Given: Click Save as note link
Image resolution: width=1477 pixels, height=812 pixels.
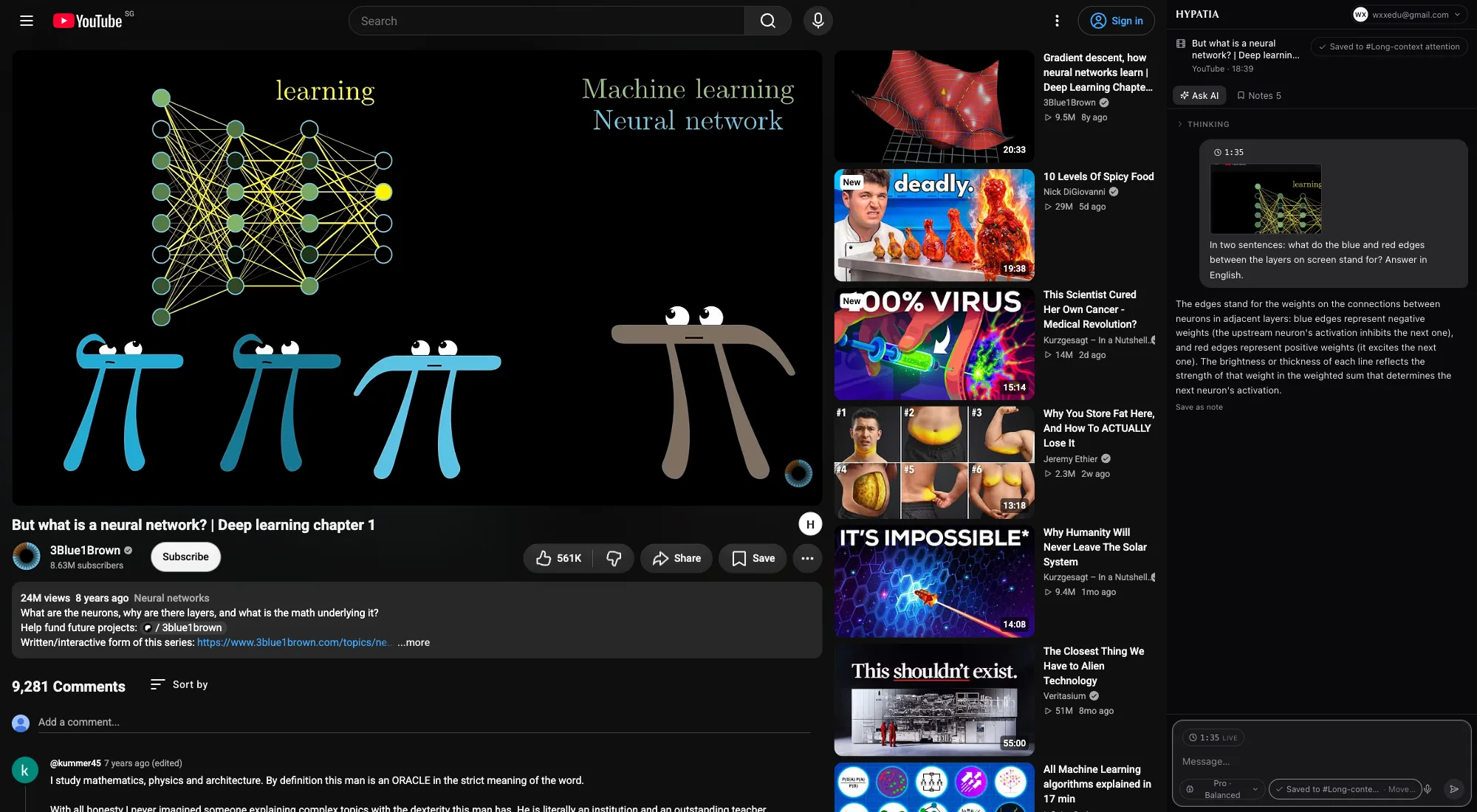Looking at the screenshot, I should coord(1199,407).
